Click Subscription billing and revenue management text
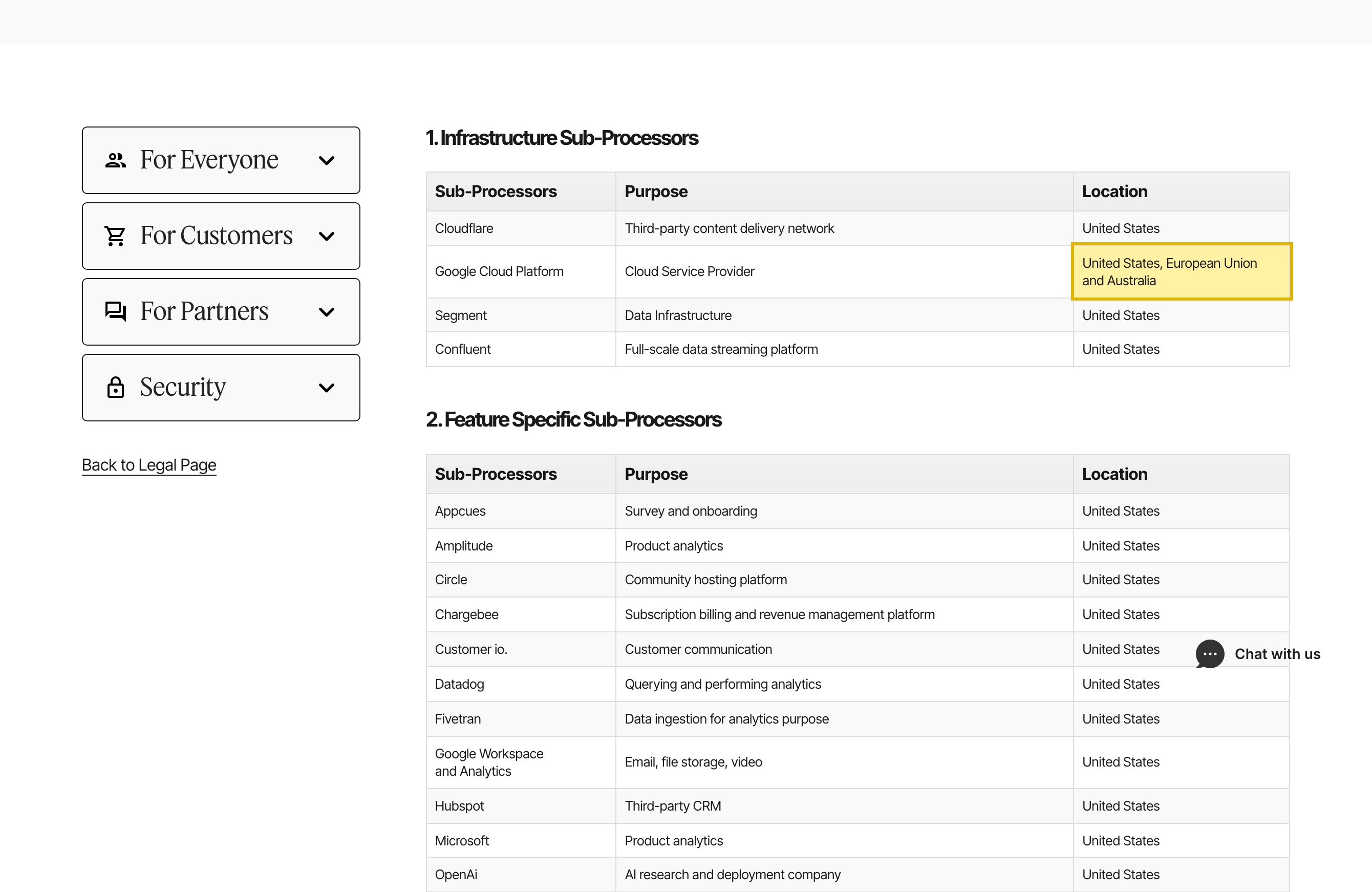1372x892 pixels. (x=779, y=614)
